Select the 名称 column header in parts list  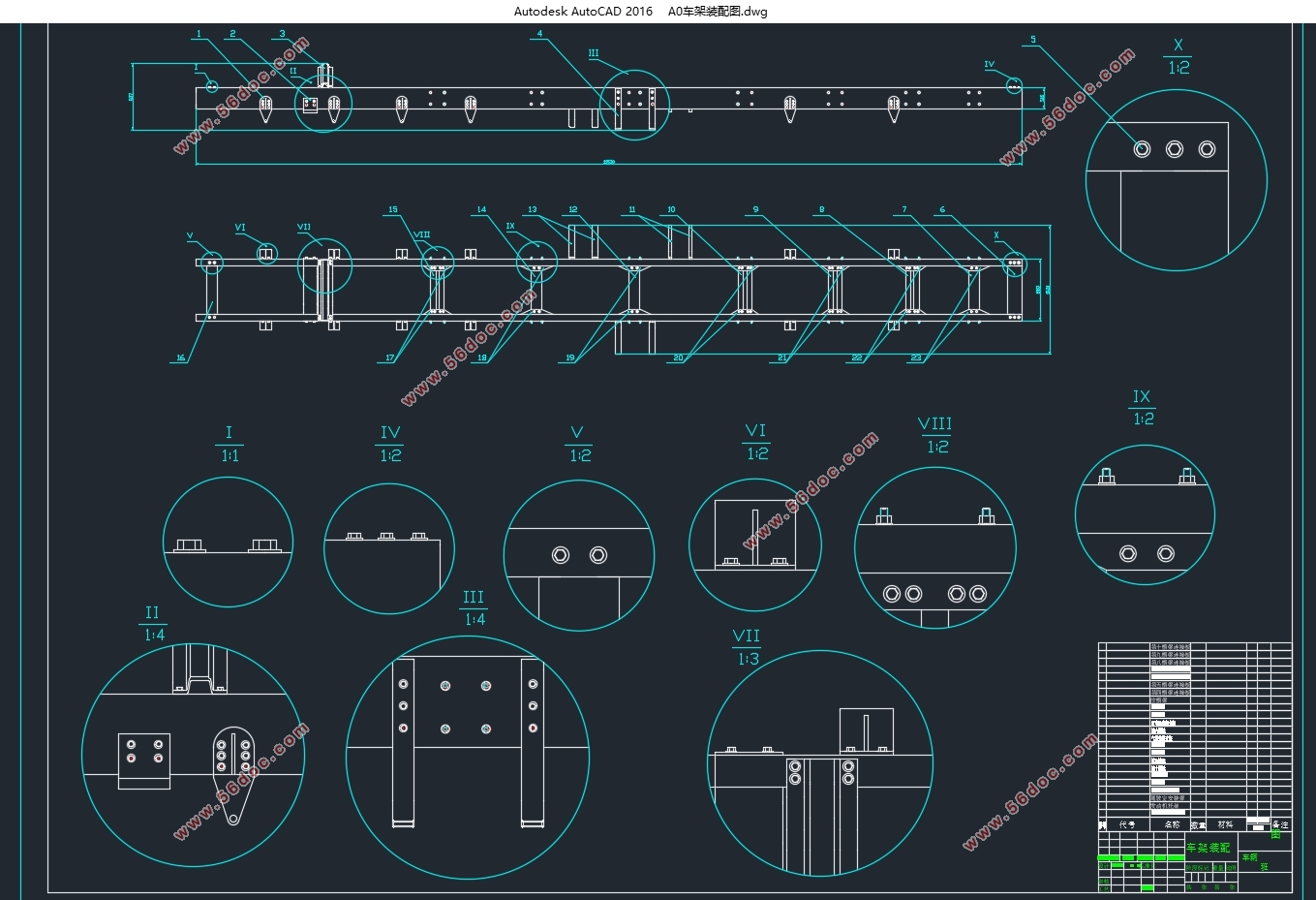click(x=1172, y=824)
